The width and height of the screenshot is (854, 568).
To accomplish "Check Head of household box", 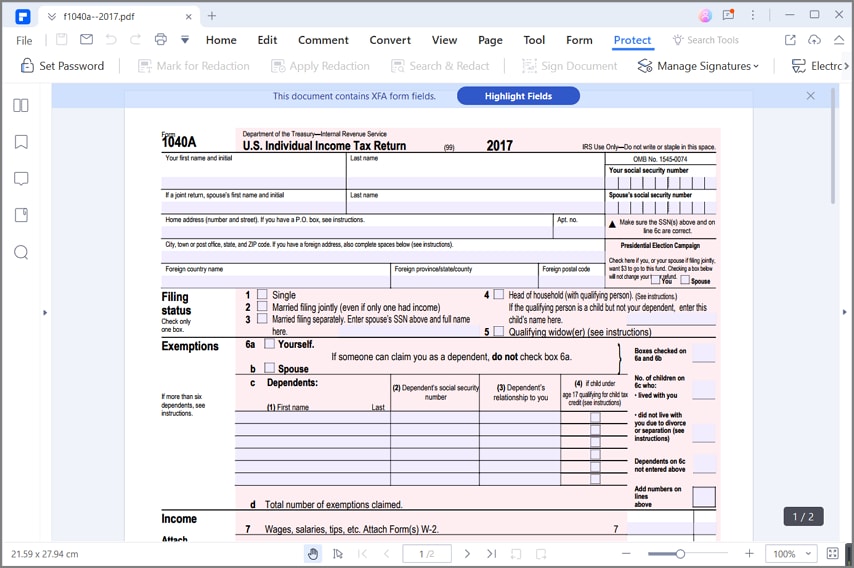I will click(498, 294).
